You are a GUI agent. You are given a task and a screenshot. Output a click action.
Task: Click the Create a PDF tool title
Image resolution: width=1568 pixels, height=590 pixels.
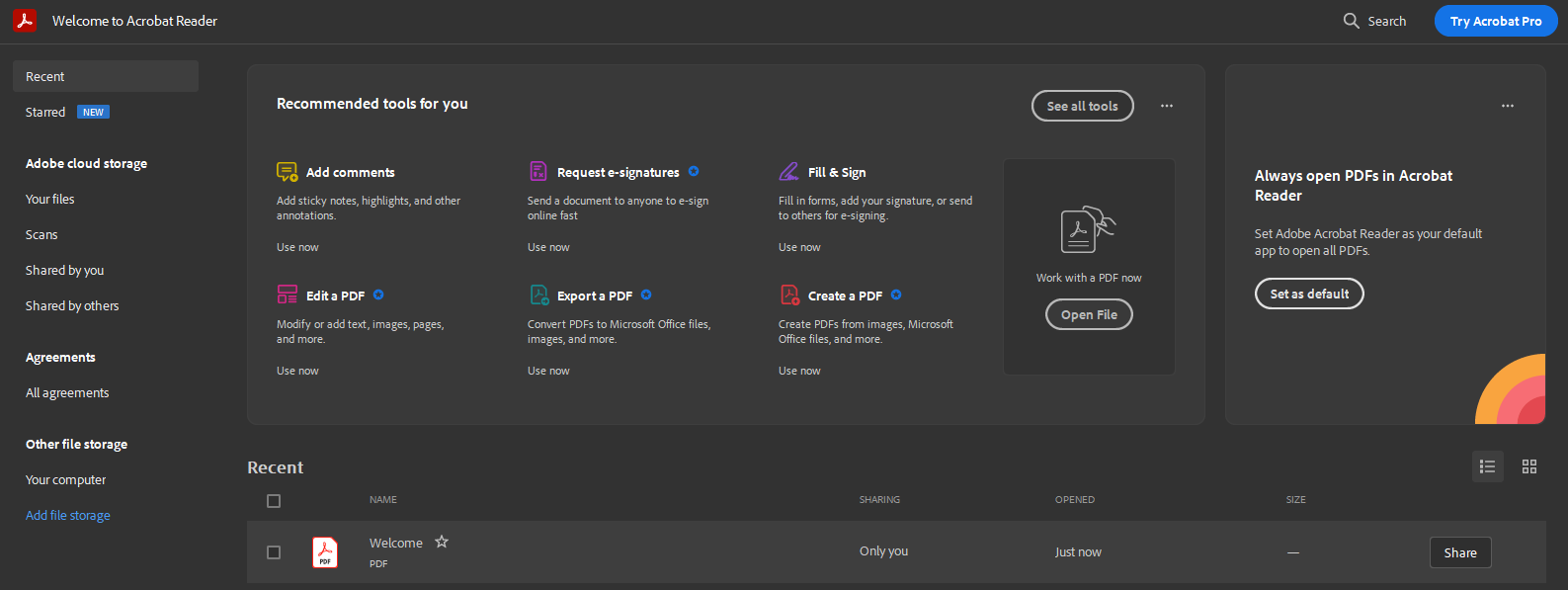pos(846,295)
